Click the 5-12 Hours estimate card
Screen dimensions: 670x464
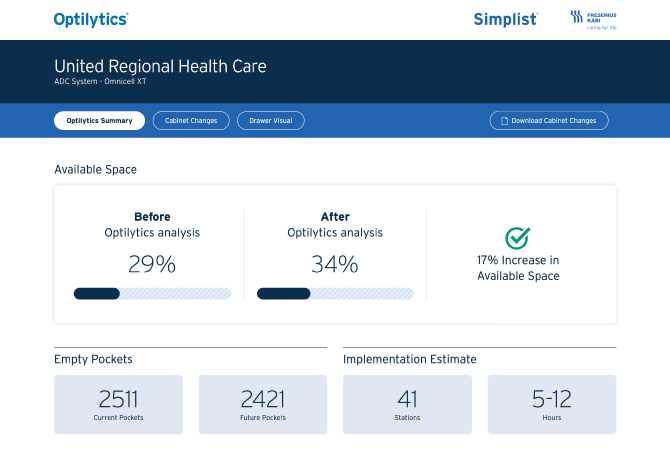point(551,404)
